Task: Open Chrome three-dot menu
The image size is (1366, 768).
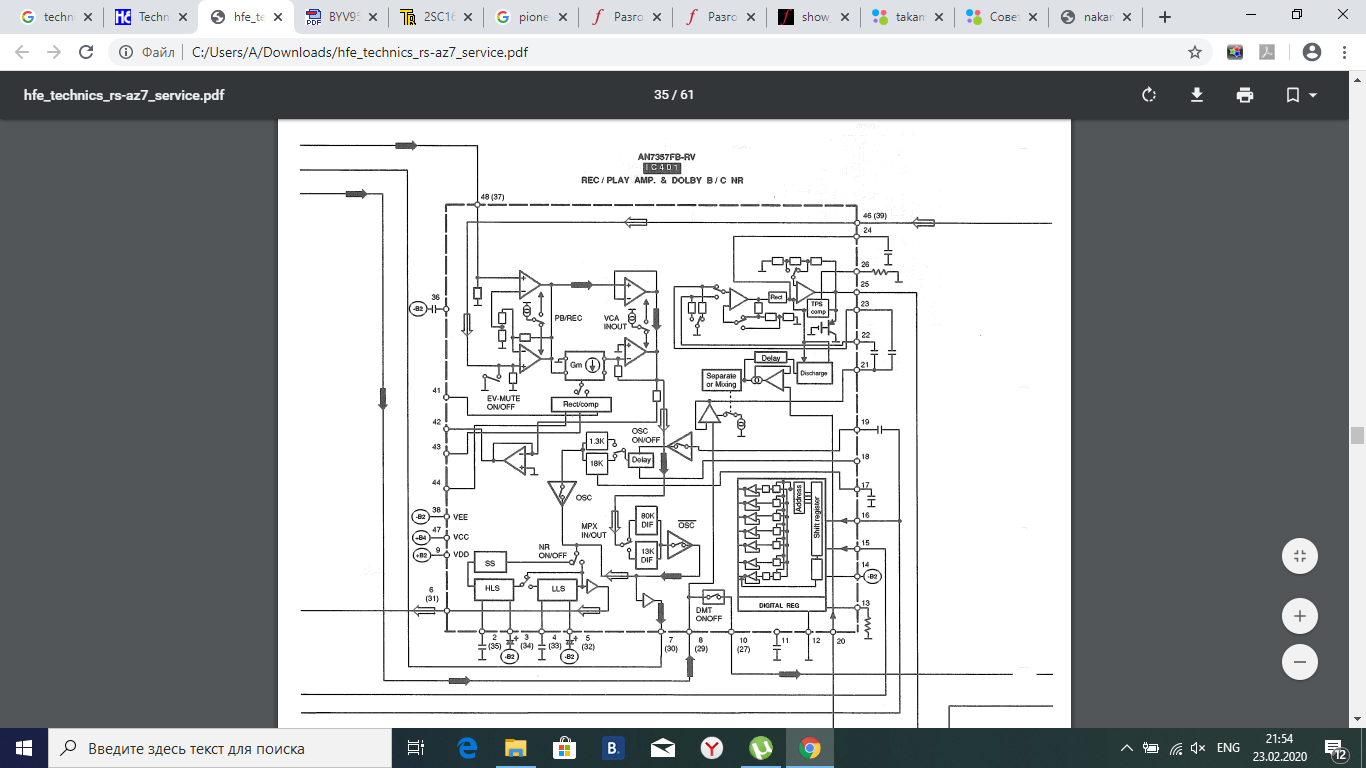Action: coord(1343,52)
